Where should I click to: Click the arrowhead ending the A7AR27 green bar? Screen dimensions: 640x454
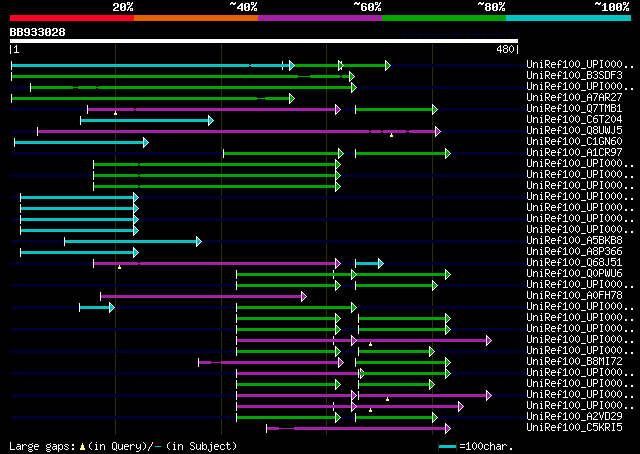pos(292,98)
